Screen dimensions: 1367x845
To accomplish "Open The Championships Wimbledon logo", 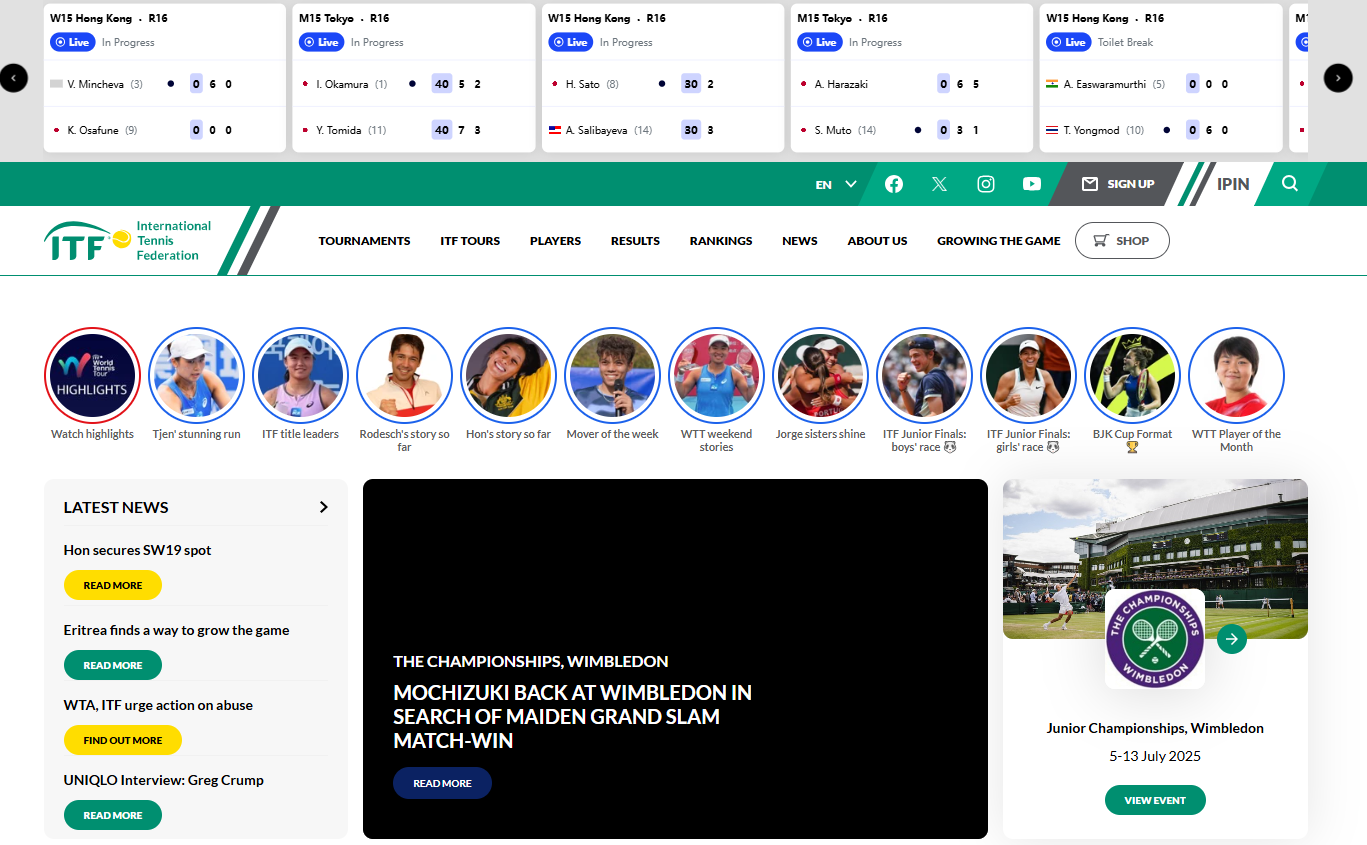I will 1155,638.
